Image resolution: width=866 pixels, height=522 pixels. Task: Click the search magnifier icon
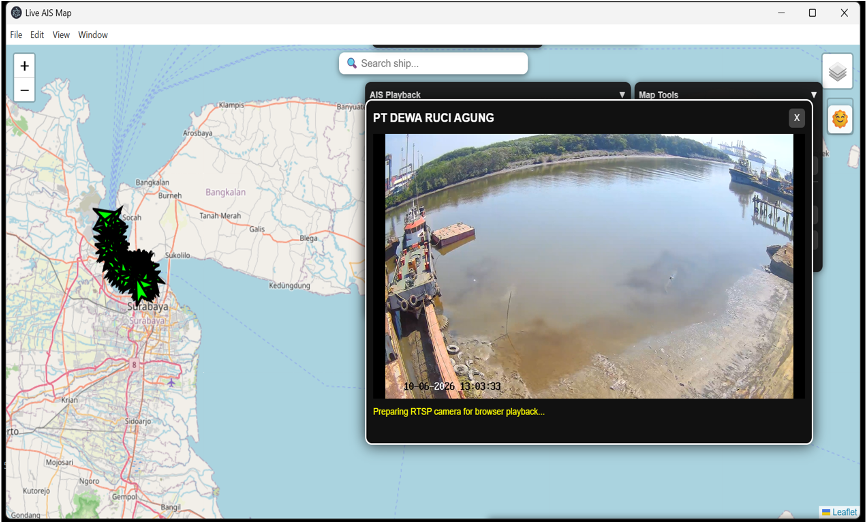pos(351,63)
